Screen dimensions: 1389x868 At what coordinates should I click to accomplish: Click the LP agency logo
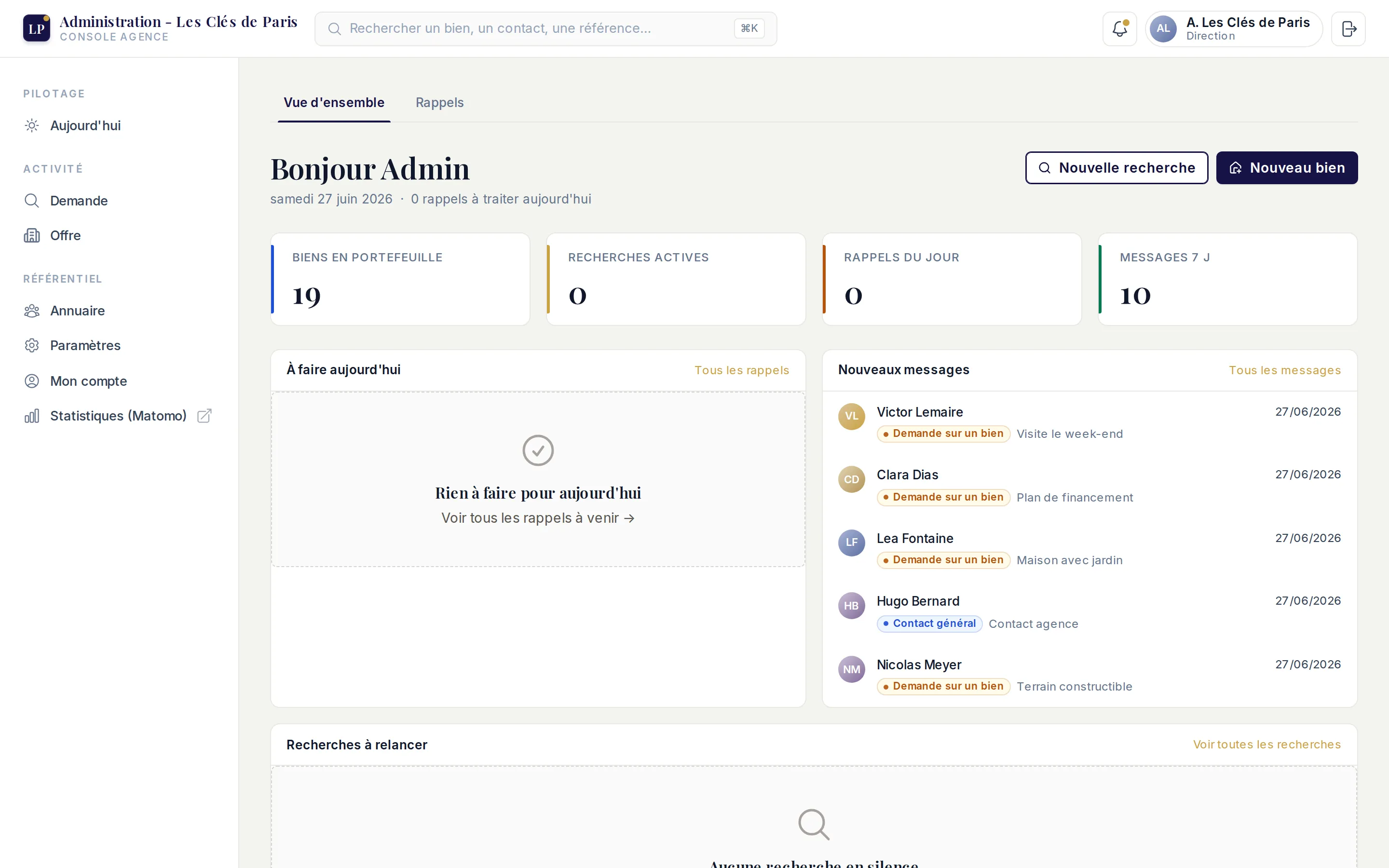point(36,28)
